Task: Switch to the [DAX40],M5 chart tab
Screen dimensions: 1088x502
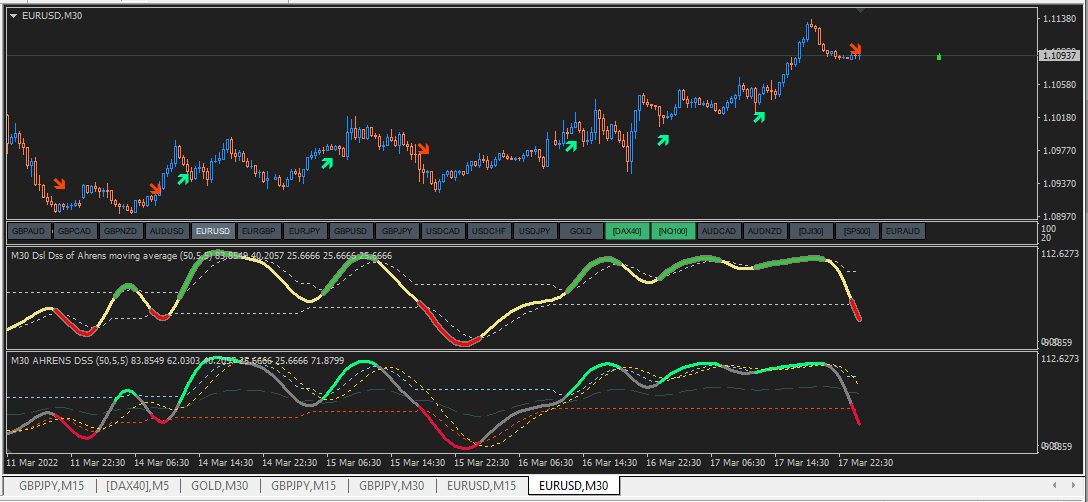Action: [x=138, y=486]
